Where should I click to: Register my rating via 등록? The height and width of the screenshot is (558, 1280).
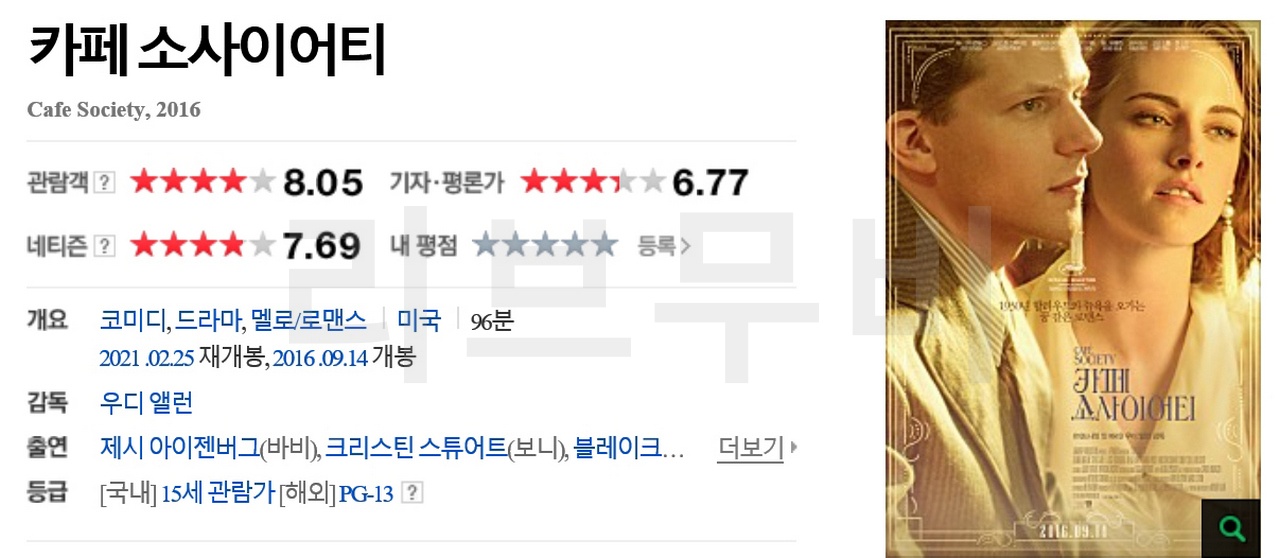point(657,246)
